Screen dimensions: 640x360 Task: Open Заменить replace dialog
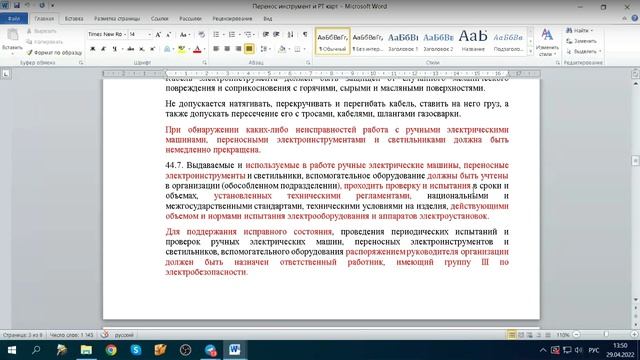click(581, 41)
